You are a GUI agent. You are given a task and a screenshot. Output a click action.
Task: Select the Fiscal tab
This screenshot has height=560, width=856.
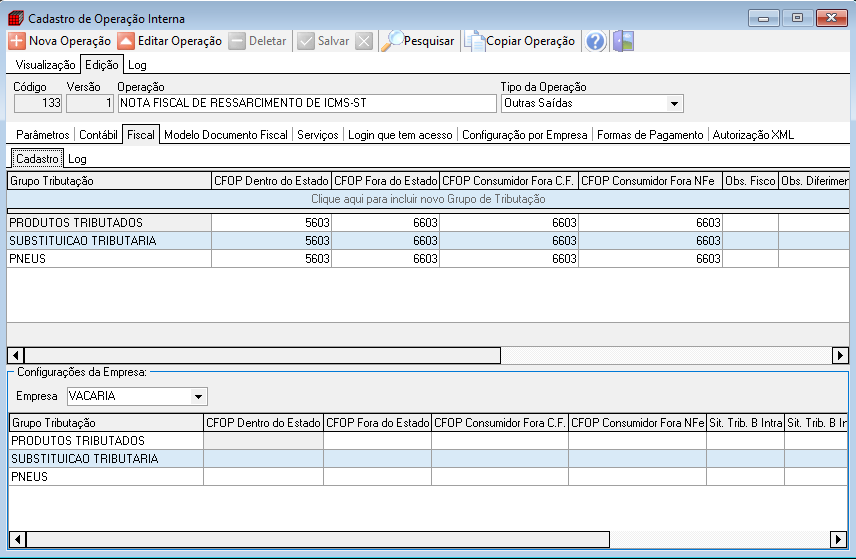[x=141, y=134]
